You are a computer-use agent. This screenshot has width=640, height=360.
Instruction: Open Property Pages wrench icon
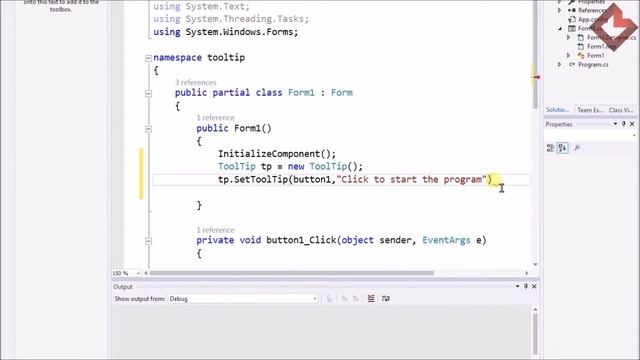point(577,148)
